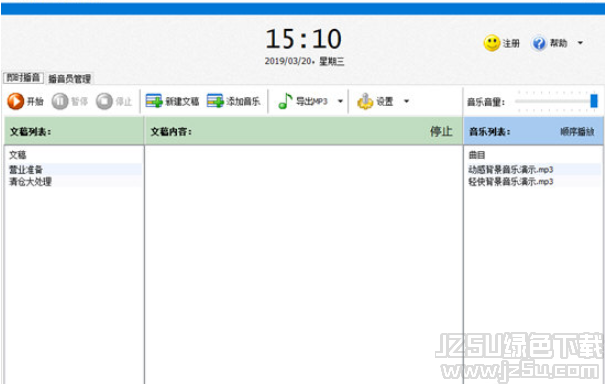The width and height of the screenshot is (605, 384).
Task: Open the Settings dropdown arrow
Action: point(406,101)
